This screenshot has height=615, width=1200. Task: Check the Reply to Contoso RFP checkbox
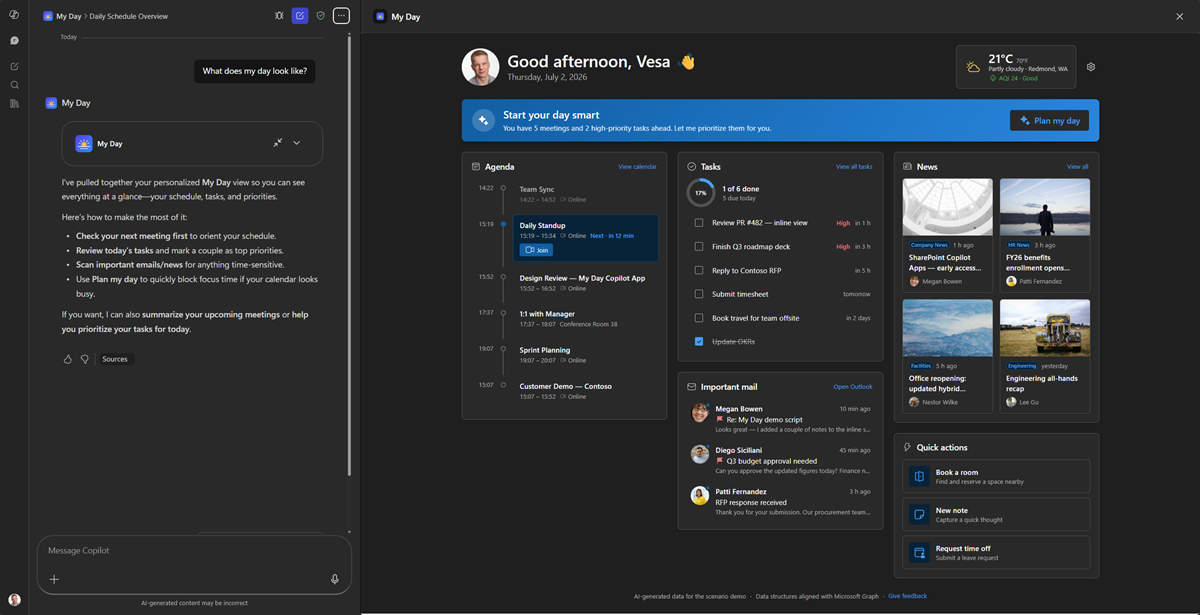(x=699, y=270)
